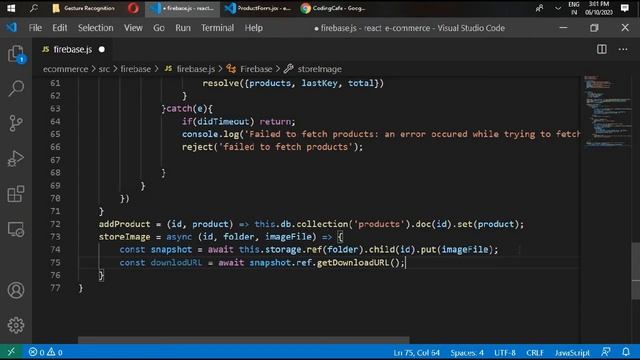Click the taskbar clock showing 3:01 PM
The width and height of the screenshot is (640, 360).
click(x=599, y=8)
